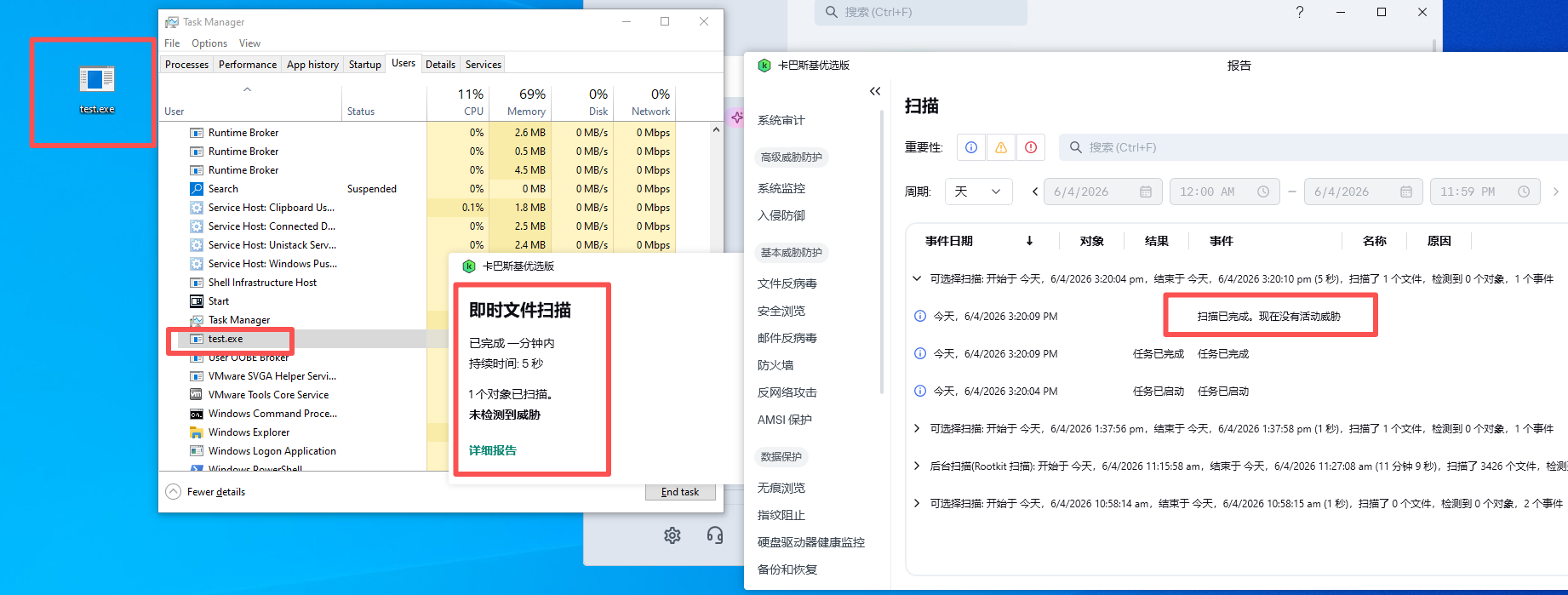The width and height of the screenshot is (1568, 595).
Task: Click the help question mark icon
Action: coord(1300,12)
